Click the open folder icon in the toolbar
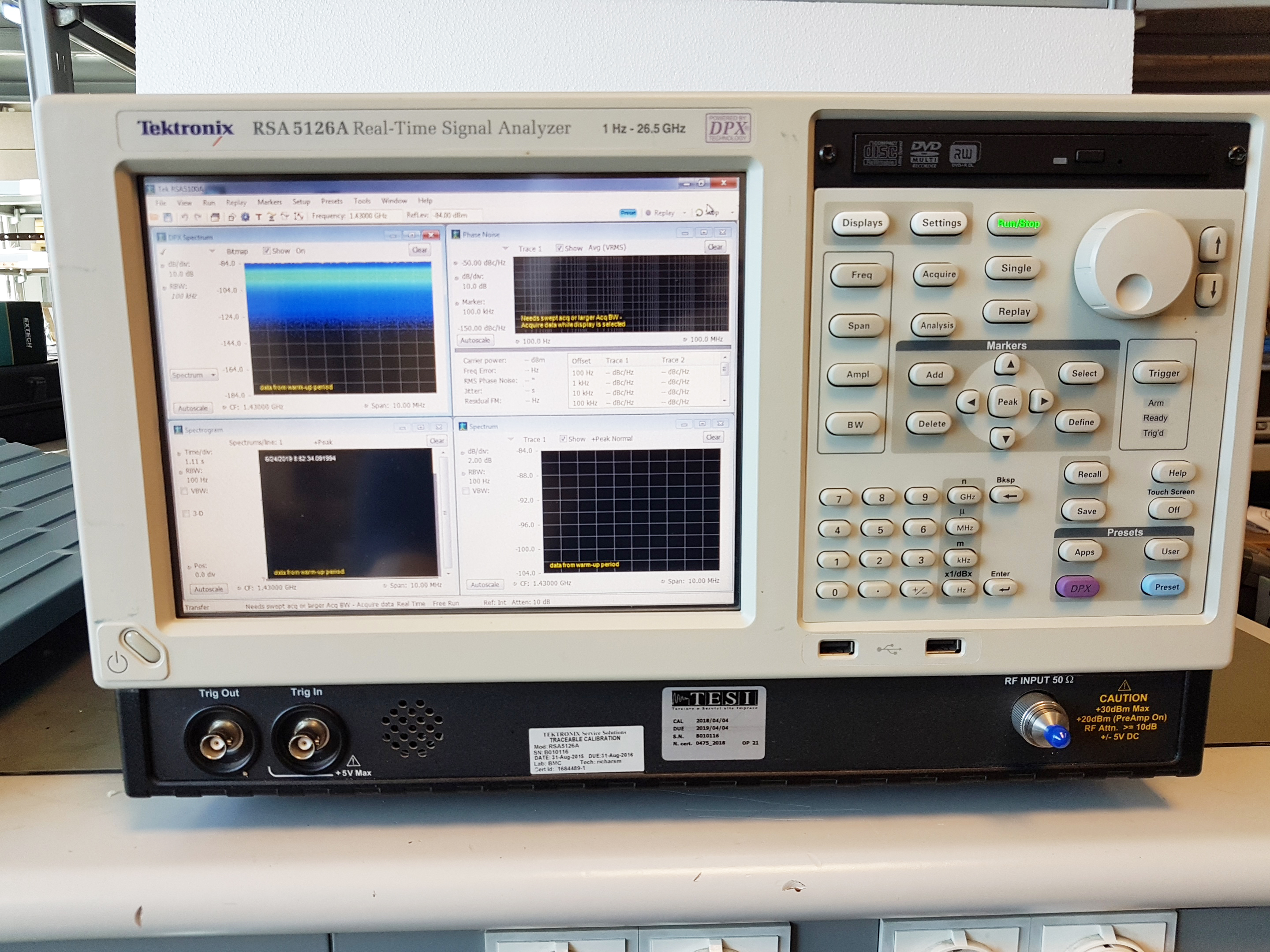1270x952 pixels. tap(154, 217)
